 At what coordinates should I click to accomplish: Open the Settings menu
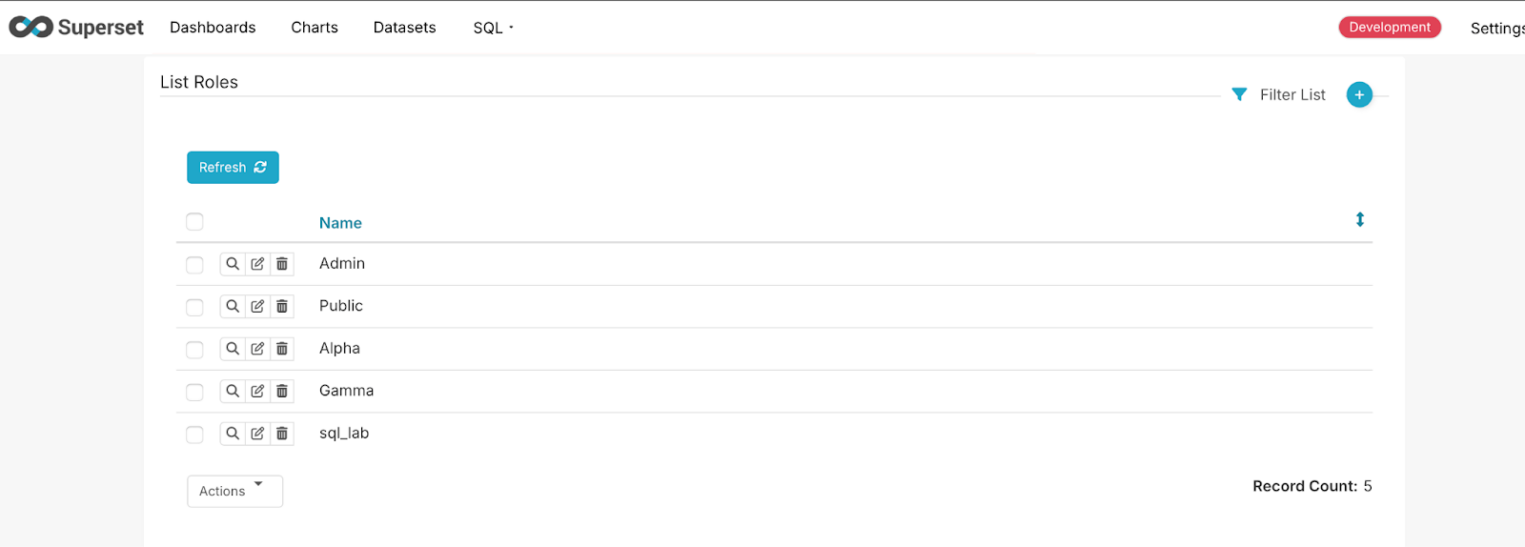(1496, 28)
